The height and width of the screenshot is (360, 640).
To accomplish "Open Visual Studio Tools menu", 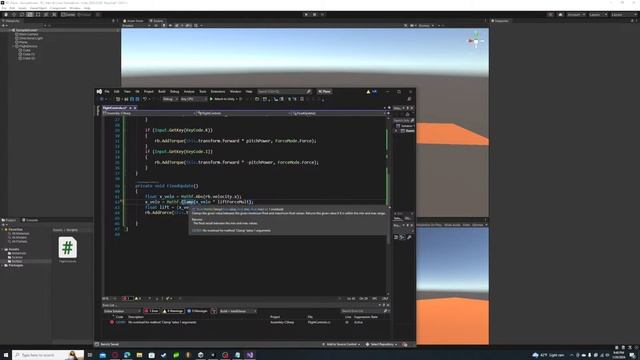I will (x=202, y=91).
